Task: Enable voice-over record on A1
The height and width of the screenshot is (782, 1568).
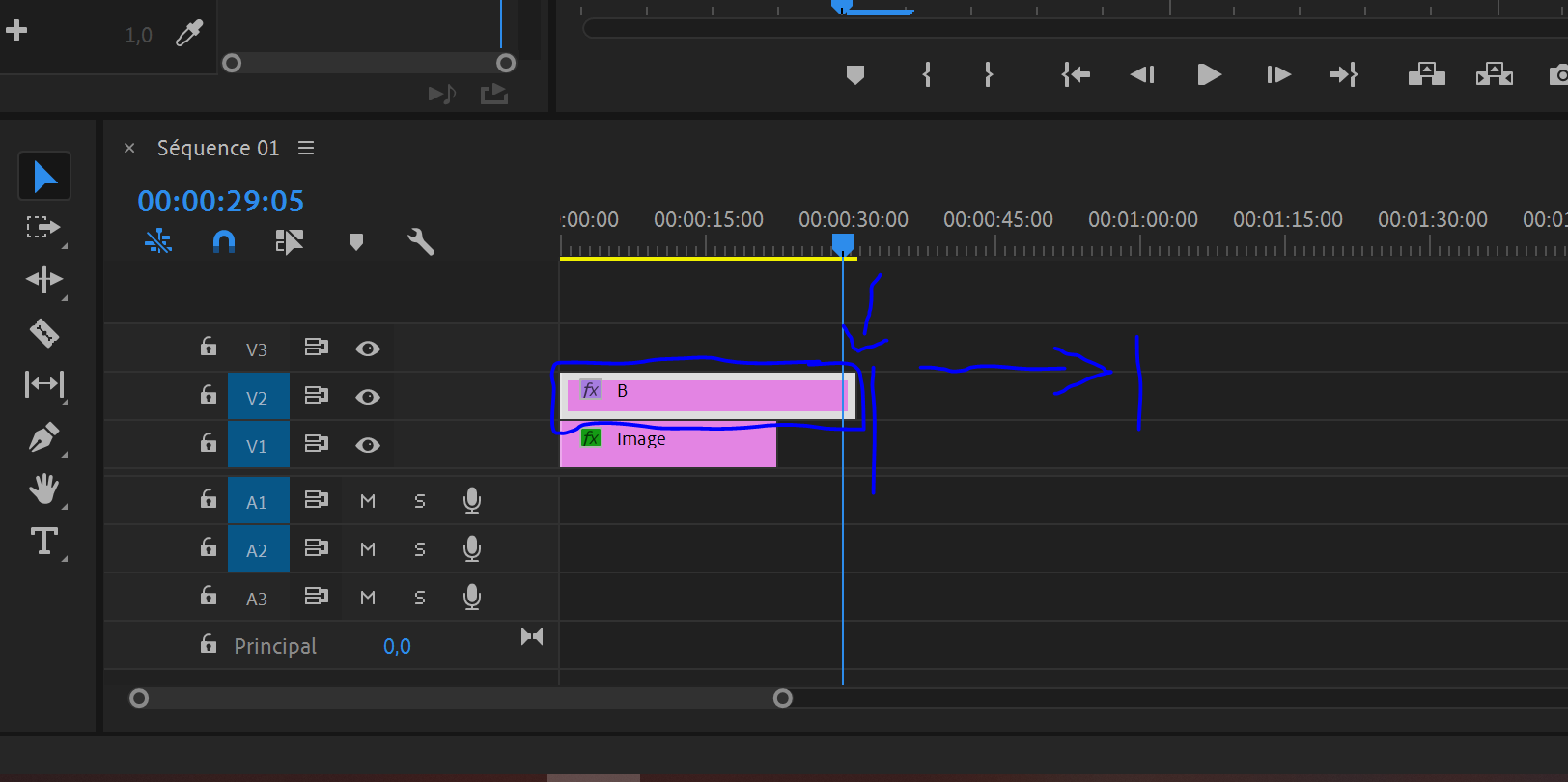Action: (472, 500)
